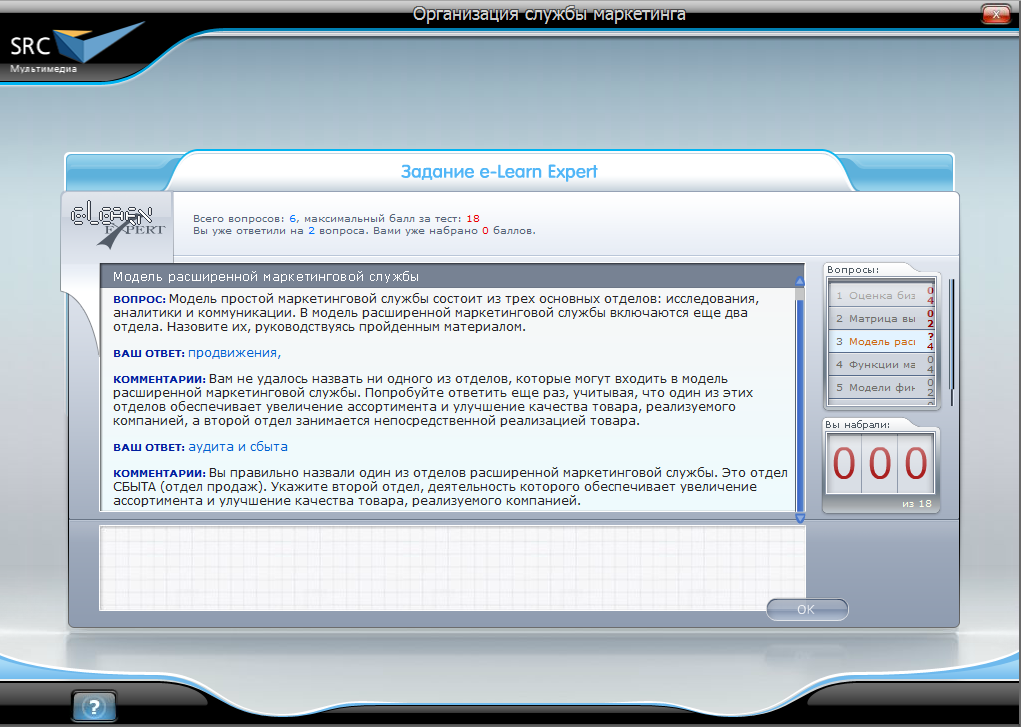
Task: Open the help question mark icon
Action: 94,706
